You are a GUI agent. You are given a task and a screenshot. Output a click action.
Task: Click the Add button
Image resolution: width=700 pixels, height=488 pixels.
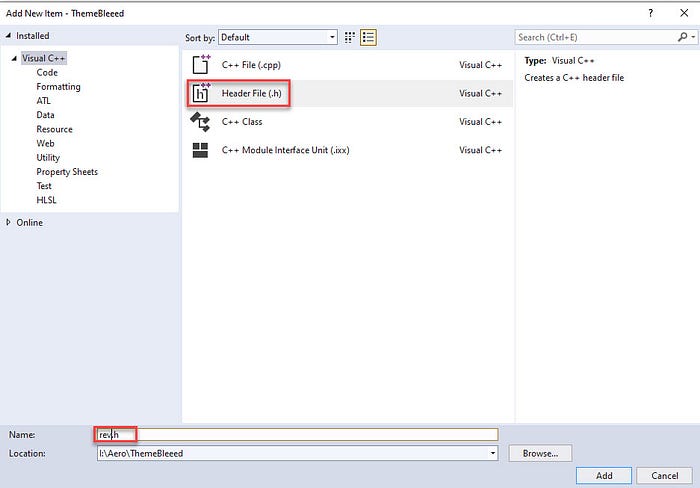click(604, 475)
